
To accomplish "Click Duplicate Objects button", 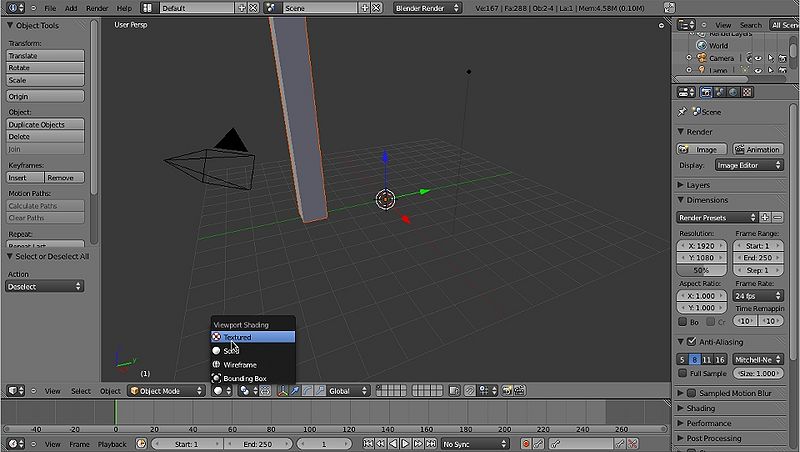I will click(x=45, y=124).
